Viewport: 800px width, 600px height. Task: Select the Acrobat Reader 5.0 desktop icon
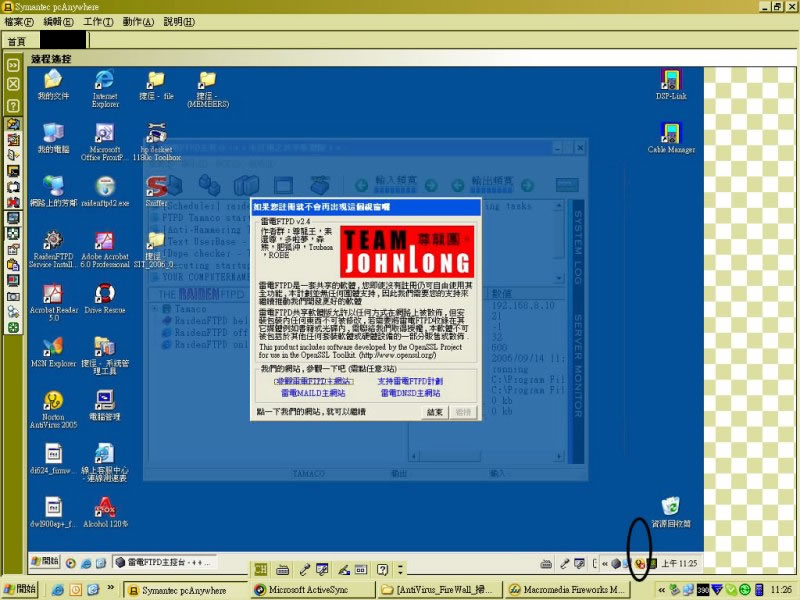pos(53,303)
